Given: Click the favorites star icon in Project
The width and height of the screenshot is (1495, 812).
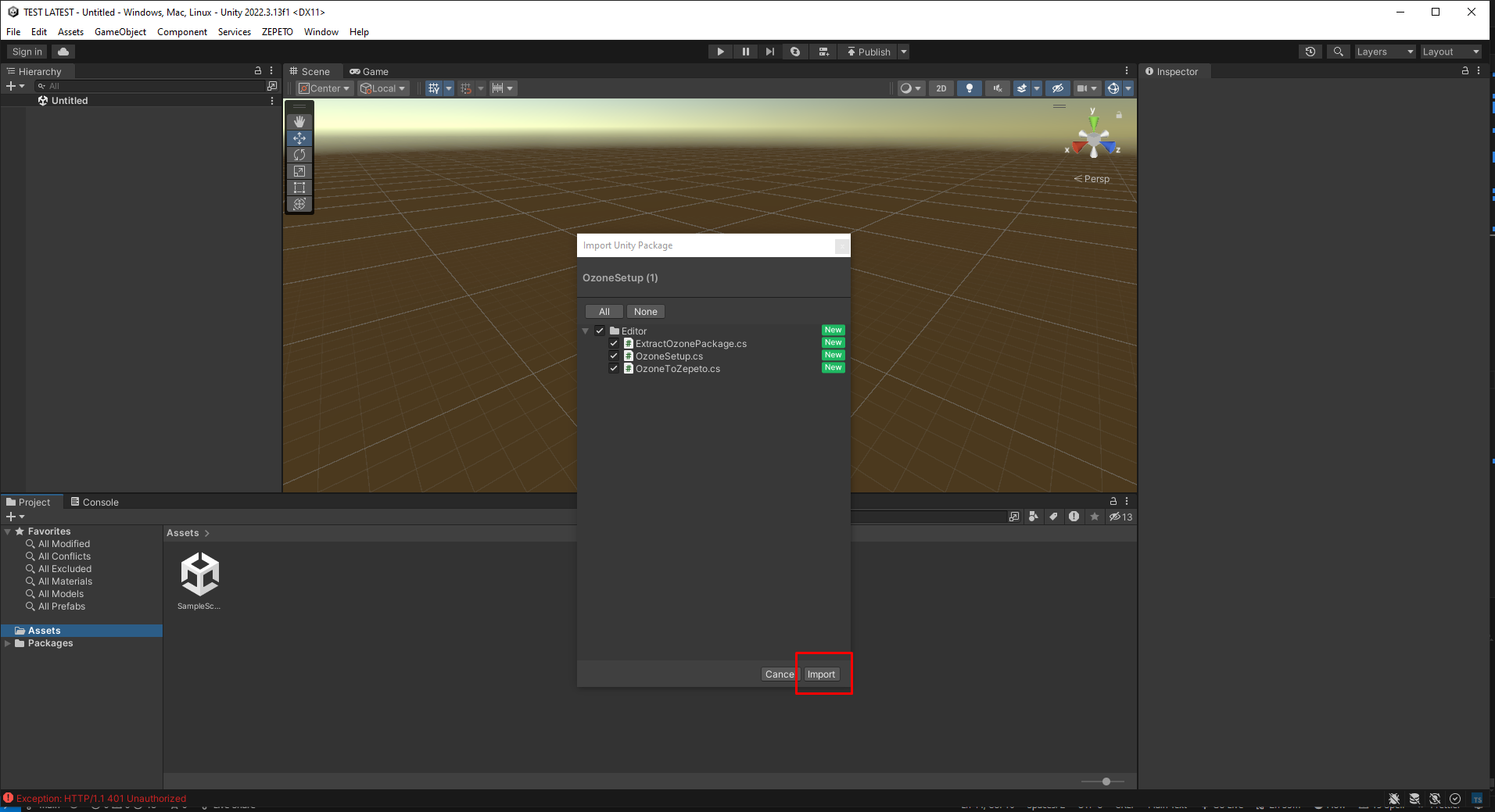Looking at the screenshot, I should tap(1095, 517).
